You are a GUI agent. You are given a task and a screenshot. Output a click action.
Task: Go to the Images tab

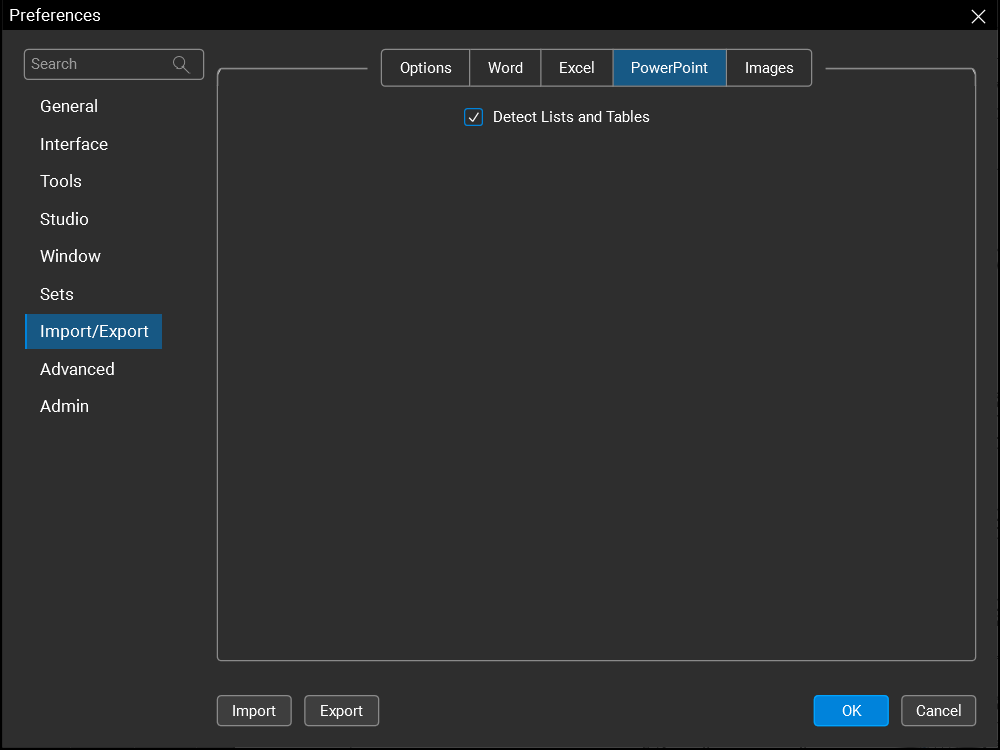tap(768, 68)
